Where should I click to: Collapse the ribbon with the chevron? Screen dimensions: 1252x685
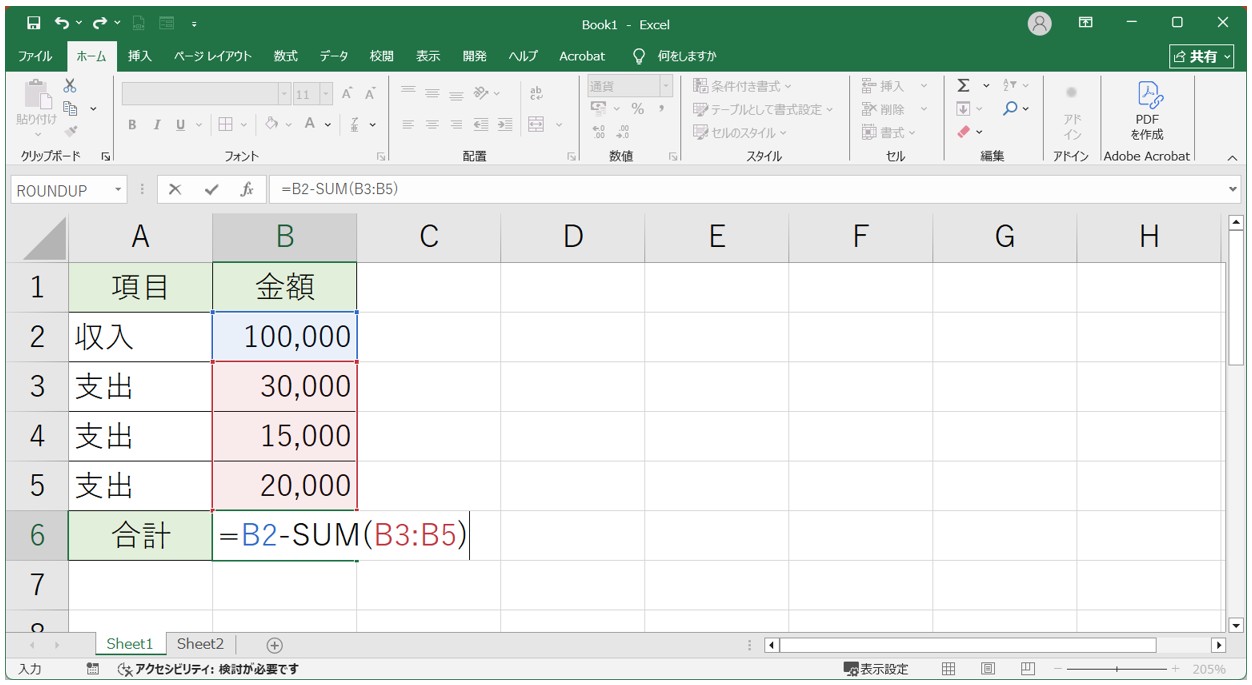pyautogui.click(x=1232, y=157)
